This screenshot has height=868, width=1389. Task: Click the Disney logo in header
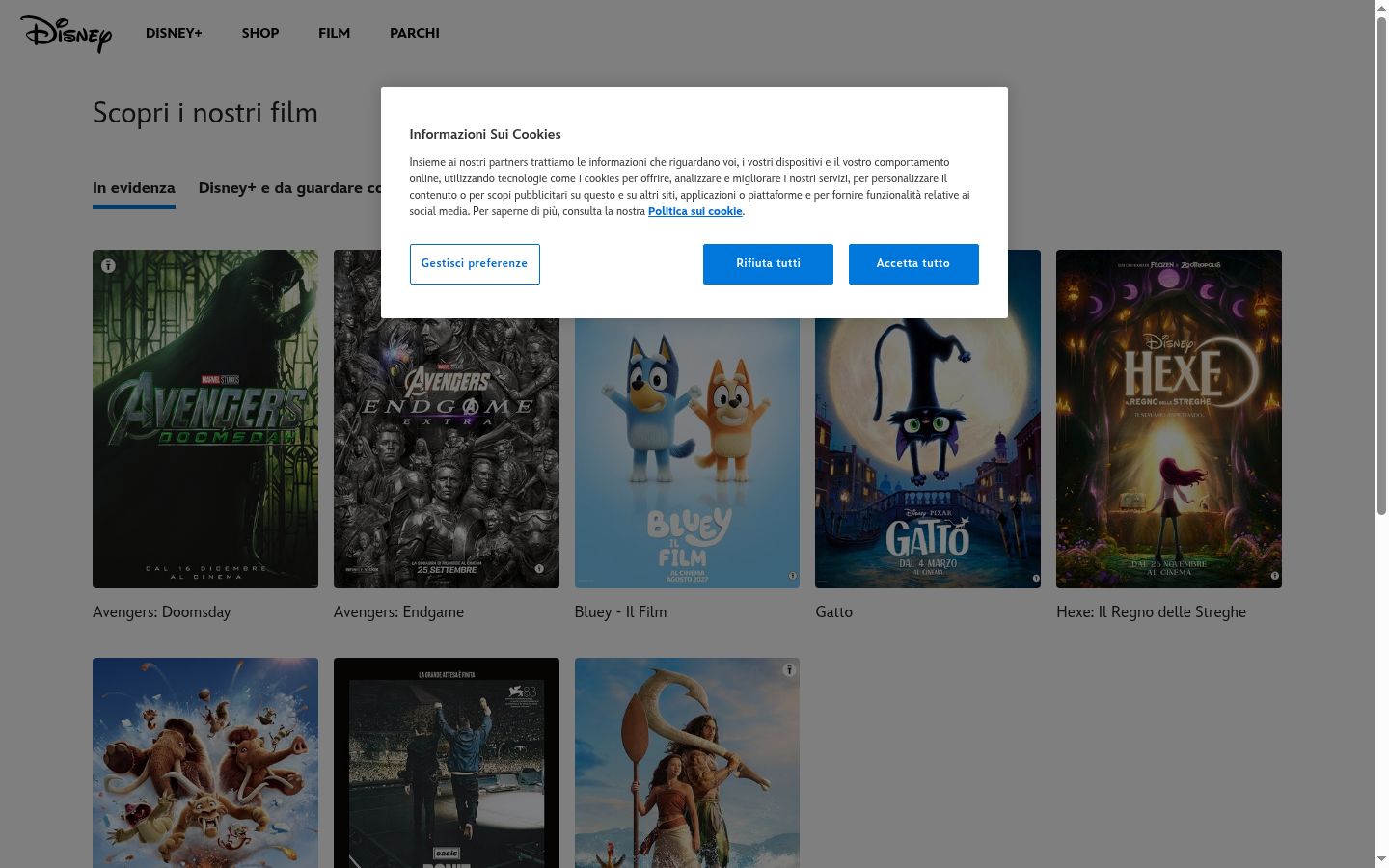pos(66,34)
